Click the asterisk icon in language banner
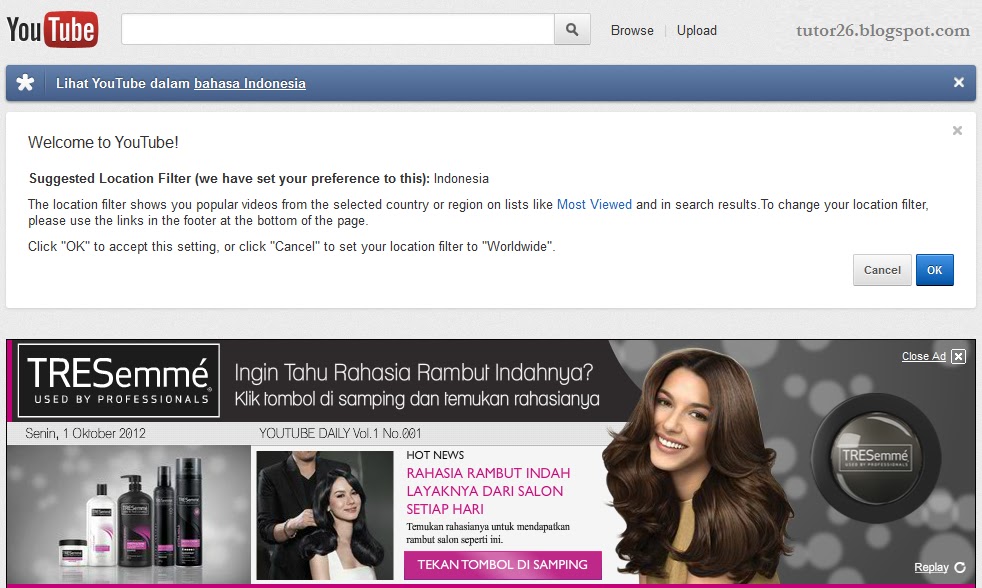This screenshot has height=588, width=982. (x=25, y=83)
